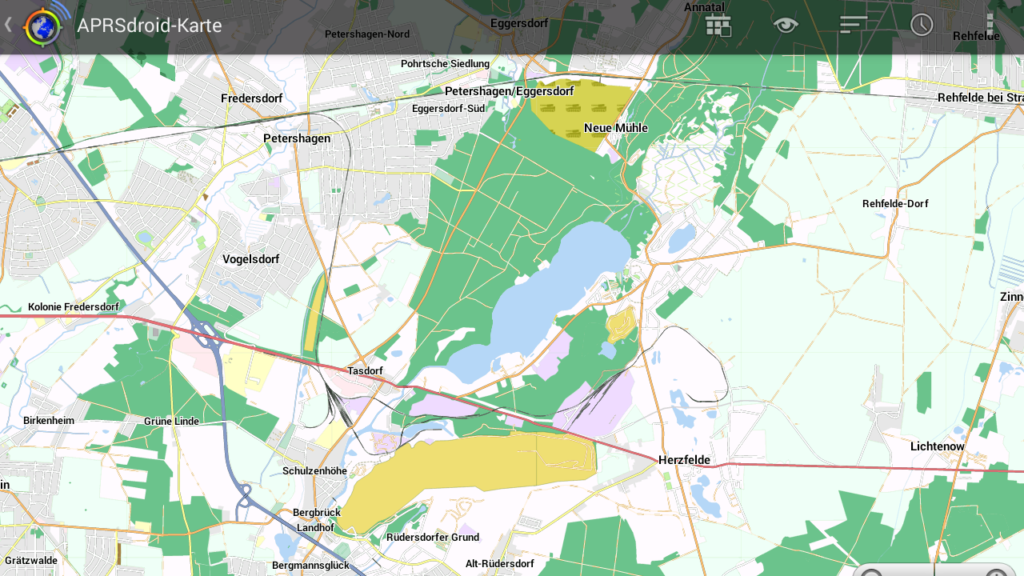
Task: Click the Rüdersdorfer Grund label
Action: [432, 537]
